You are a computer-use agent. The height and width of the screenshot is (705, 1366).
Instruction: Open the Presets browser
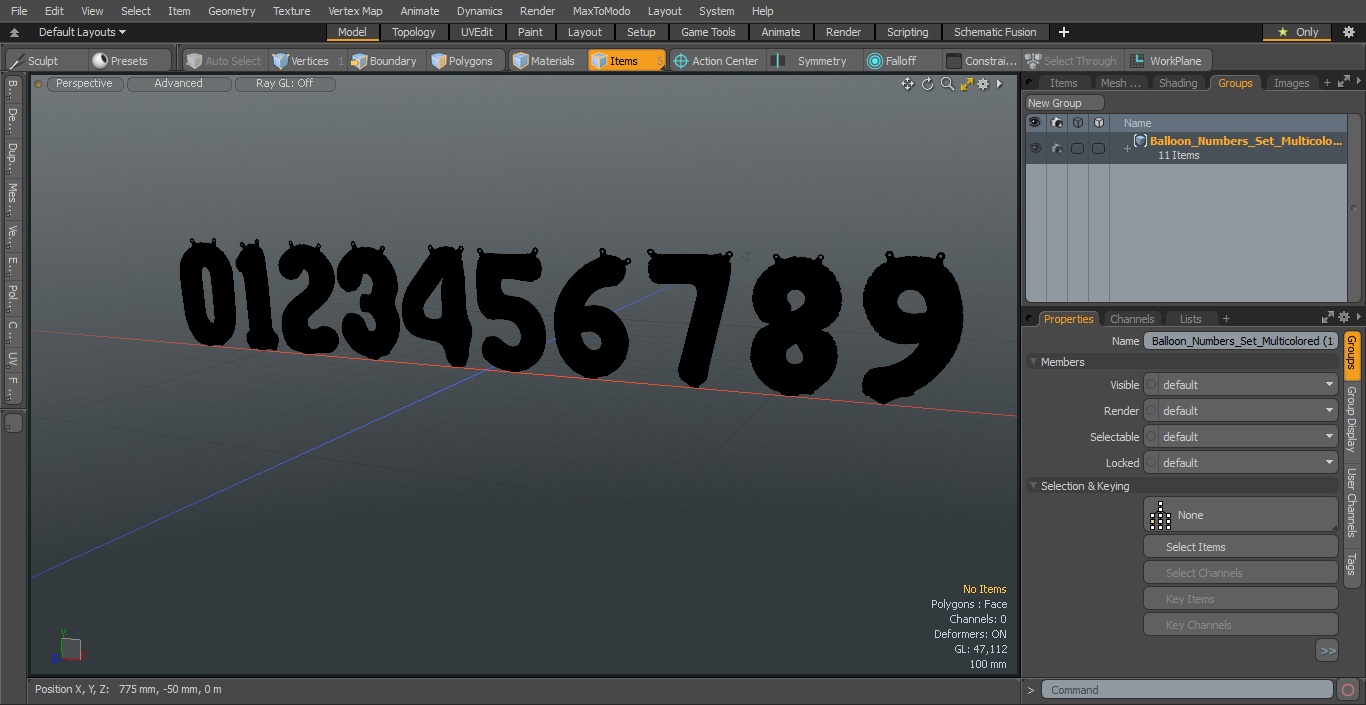[120, 61]
